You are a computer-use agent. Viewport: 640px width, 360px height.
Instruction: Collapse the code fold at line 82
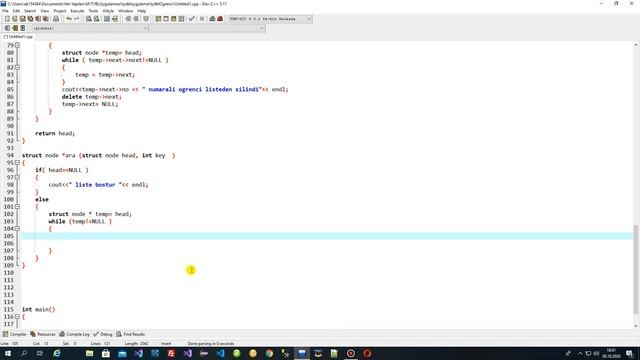tap(17, 67)
